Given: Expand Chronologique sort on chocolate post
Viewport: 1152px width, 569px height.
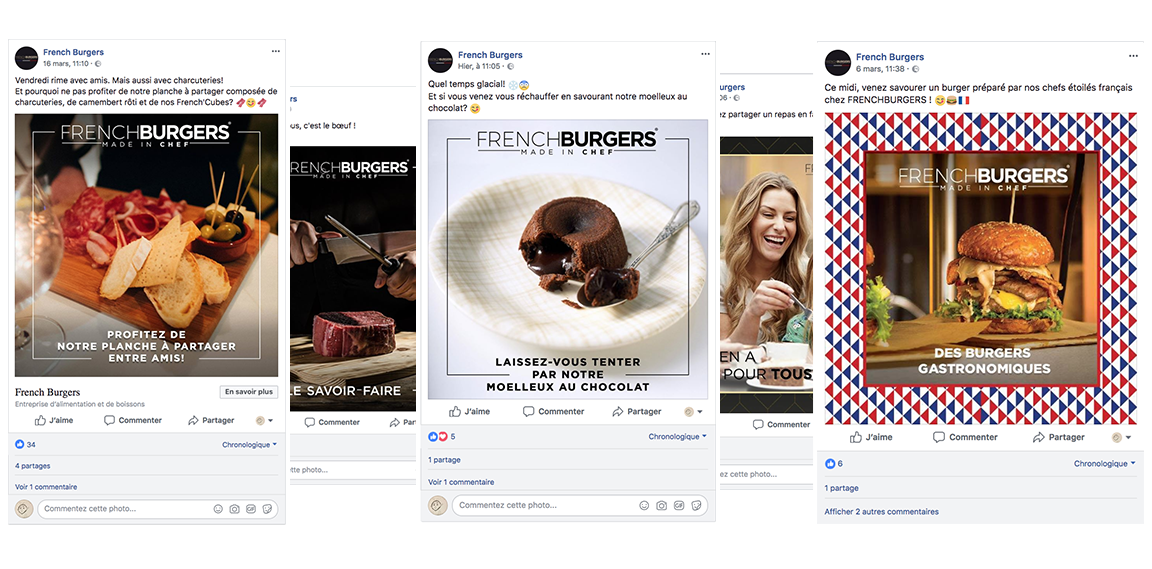Looking at the screenshot, I should coord(677,437).
